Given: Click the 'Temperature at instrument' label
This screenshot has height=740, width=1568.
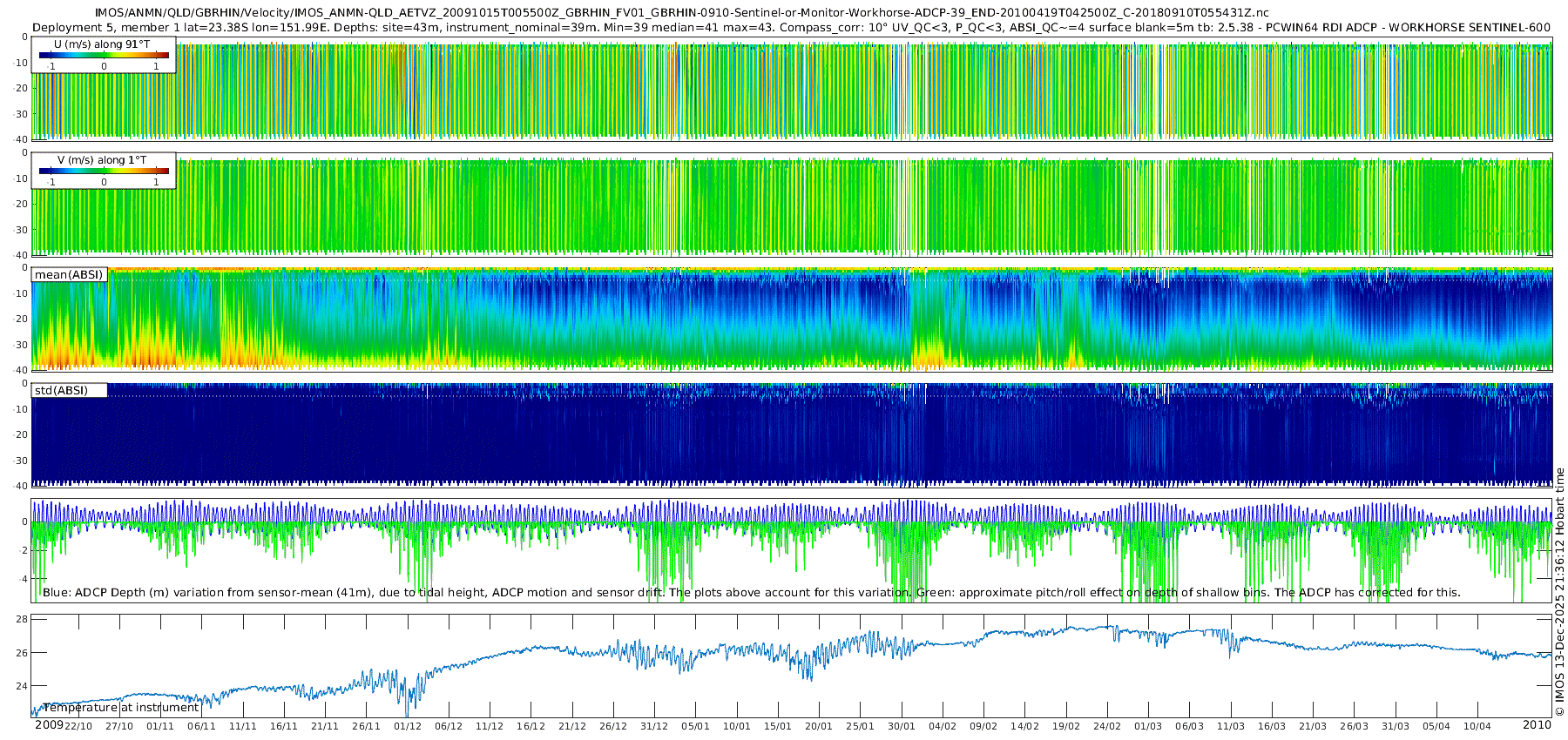Looking at the screenshot, I should [120, 708].
